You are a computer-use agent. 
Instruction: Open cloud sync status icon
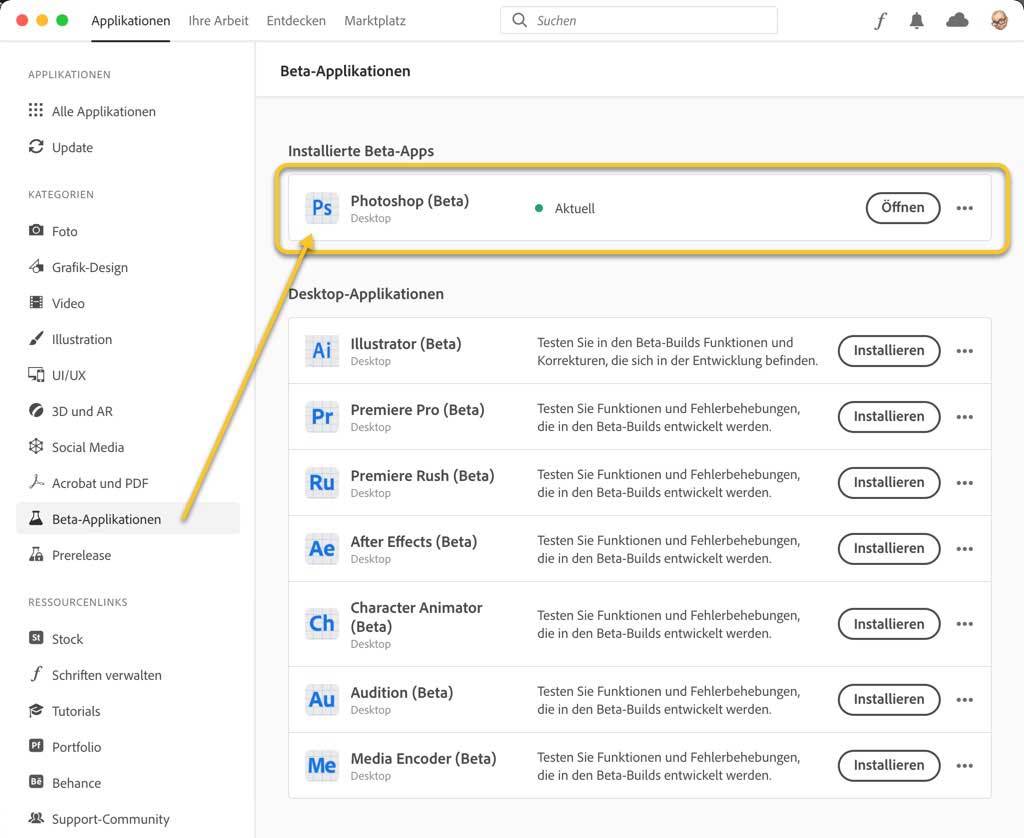click(x=957, y=20)
